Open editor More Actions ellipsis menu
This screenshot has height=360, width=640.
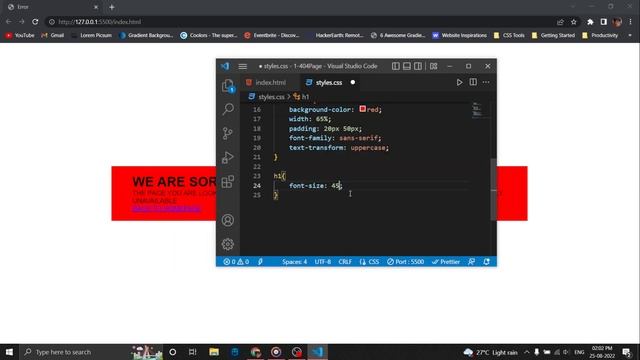pyautogui.click(x=486, y=82)
